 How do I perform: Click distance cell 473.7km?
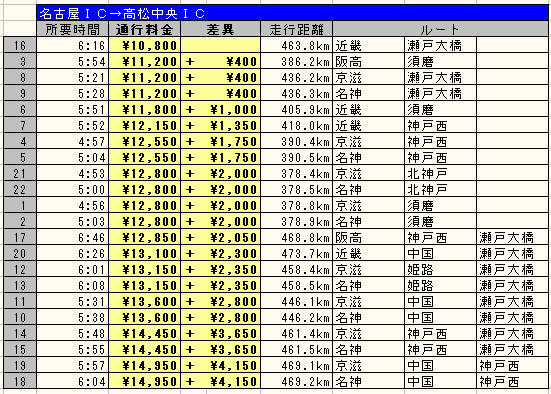297,253
